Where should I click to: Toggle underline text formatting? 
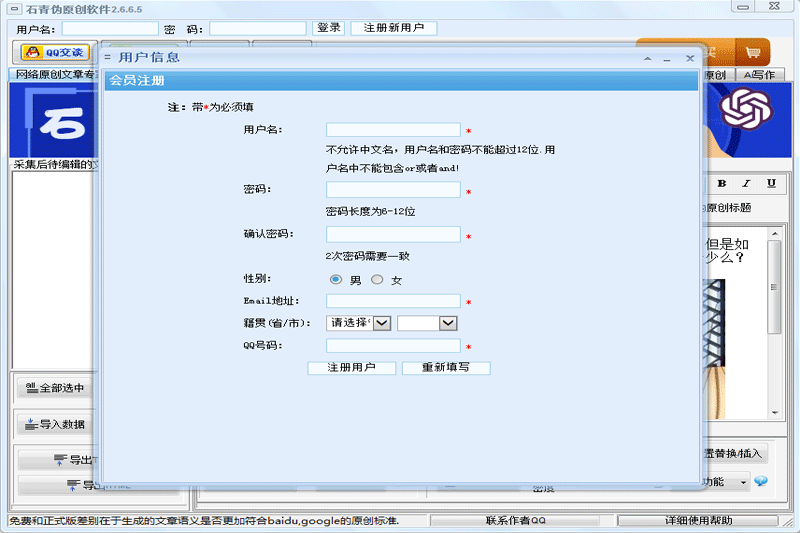(771, 183)
